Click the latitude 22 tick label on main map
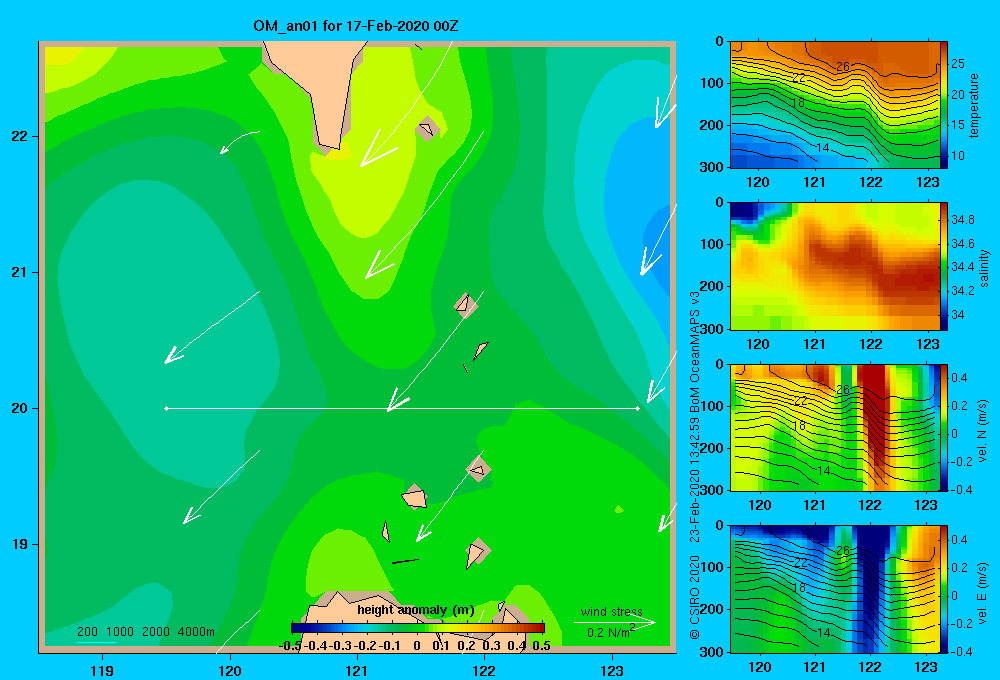The height and width of the screenshot is (680, 1000). (20, 136)
